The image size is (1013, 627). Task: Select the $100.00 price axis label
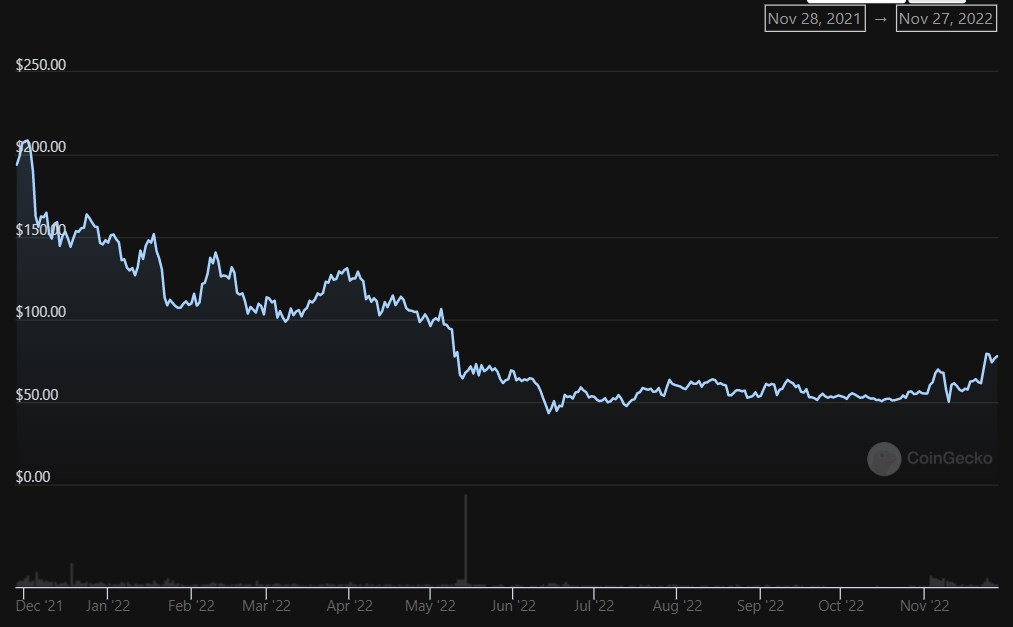tap(41, 313)
